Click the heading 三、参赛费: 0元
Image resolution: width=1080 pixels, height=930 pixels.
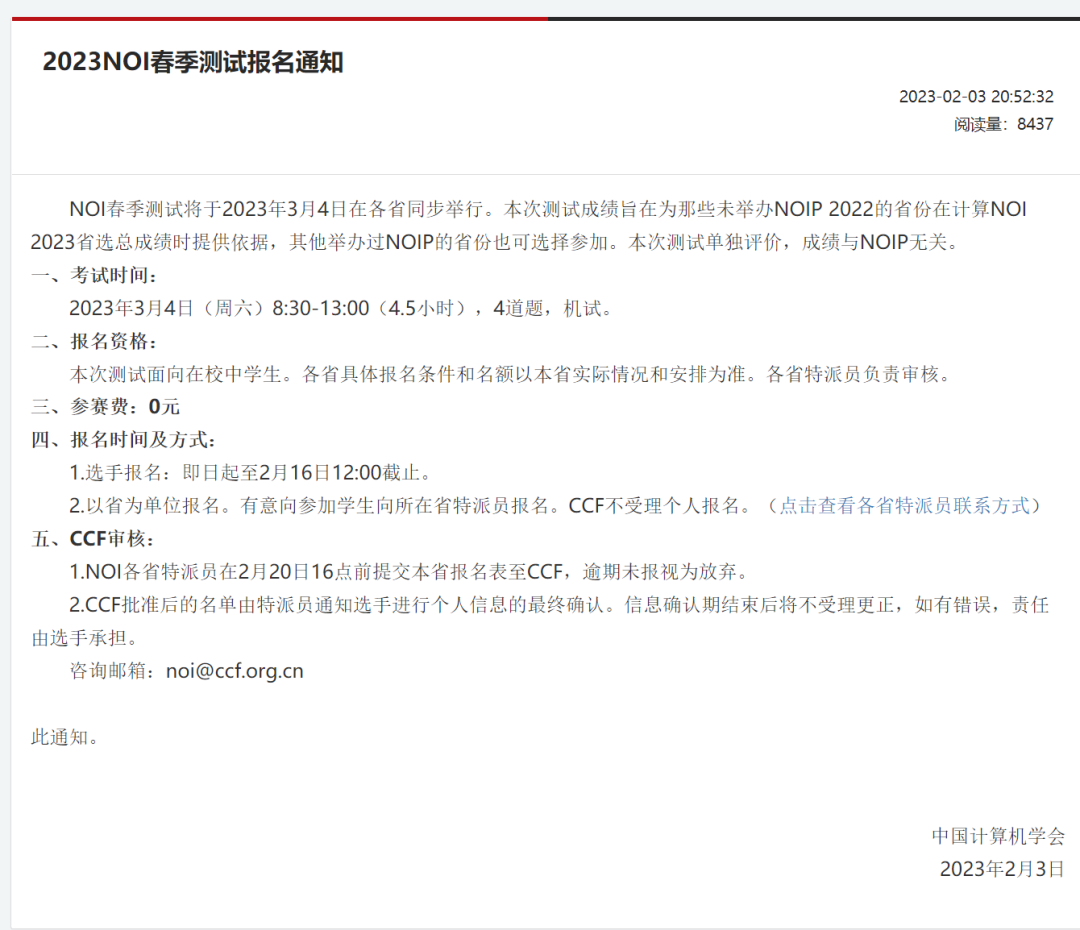pyautogui.click(x=105, y=407)
